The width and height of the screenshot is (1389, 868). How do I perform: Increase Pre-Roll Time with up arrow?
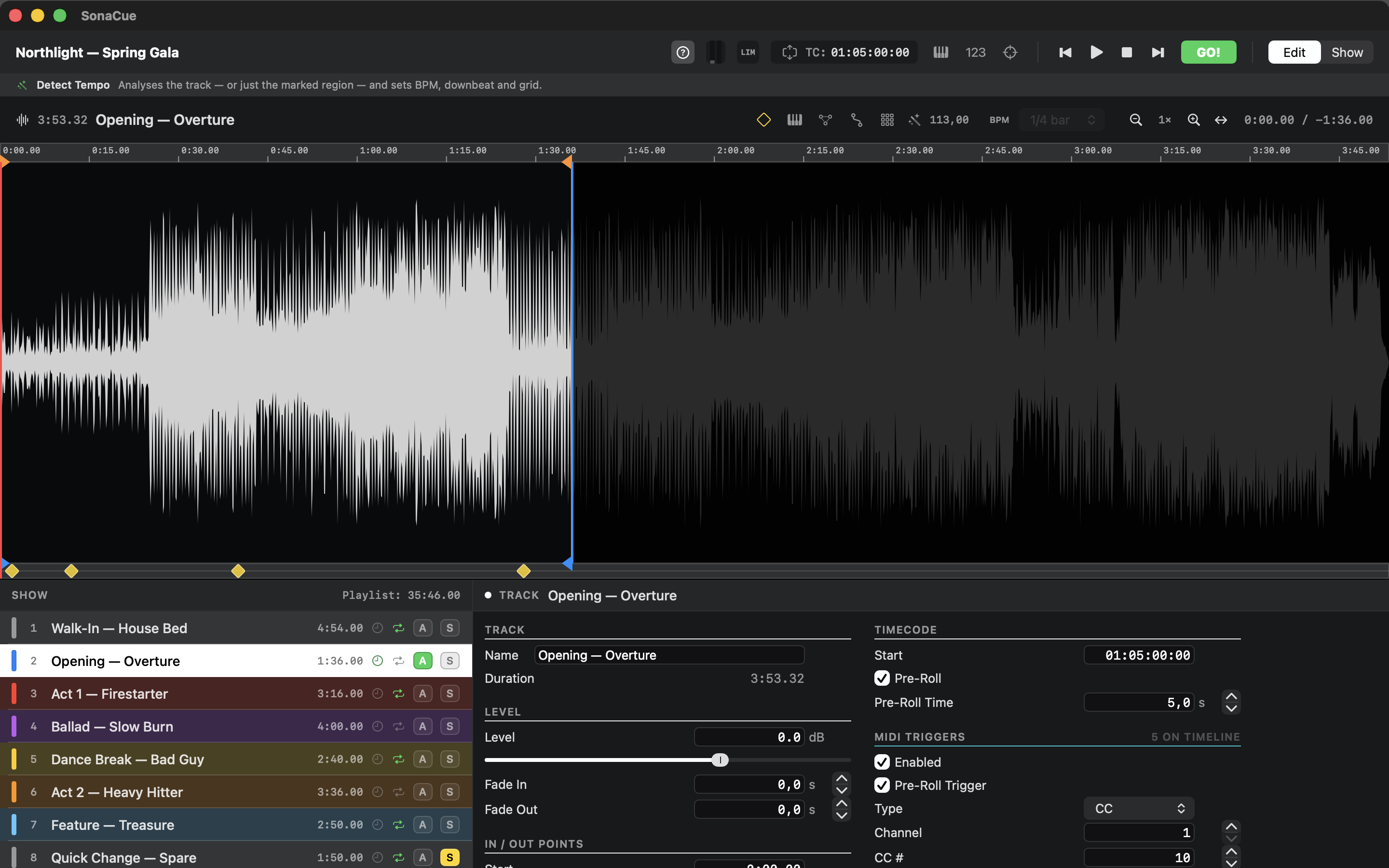1231,696
